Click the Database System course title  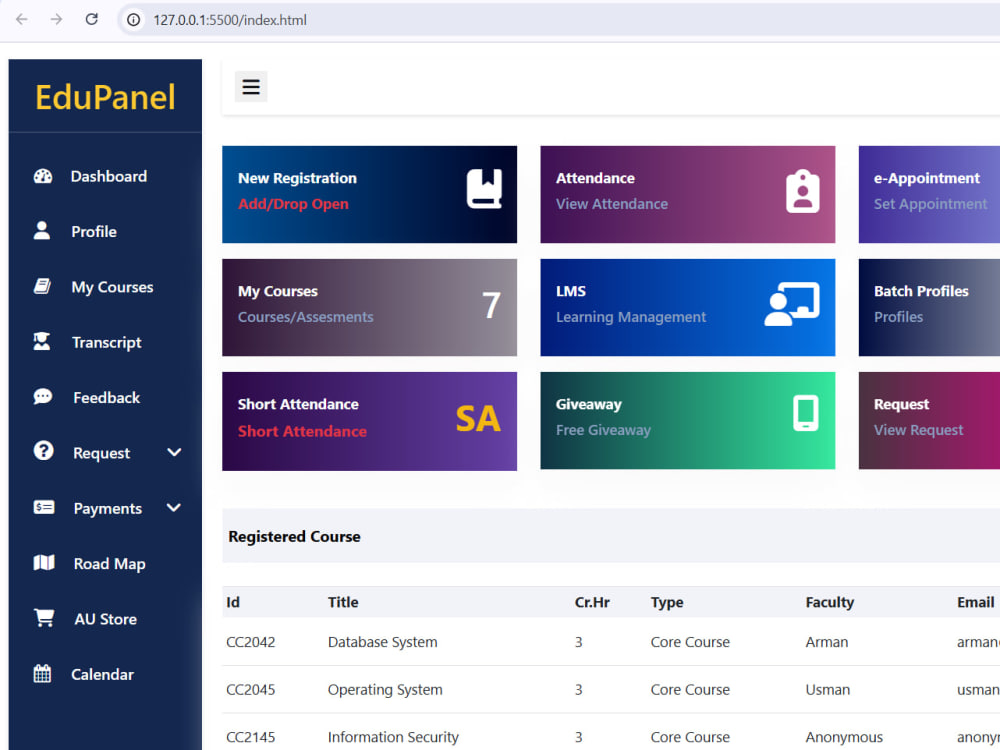(383, 642)
